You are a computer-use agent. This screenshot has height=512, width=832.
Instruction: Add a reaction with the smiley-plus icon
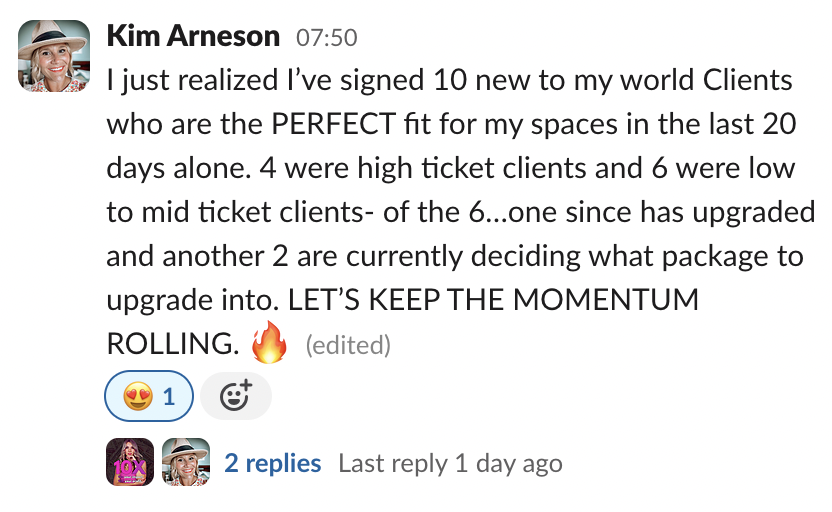tap(235, 397)
